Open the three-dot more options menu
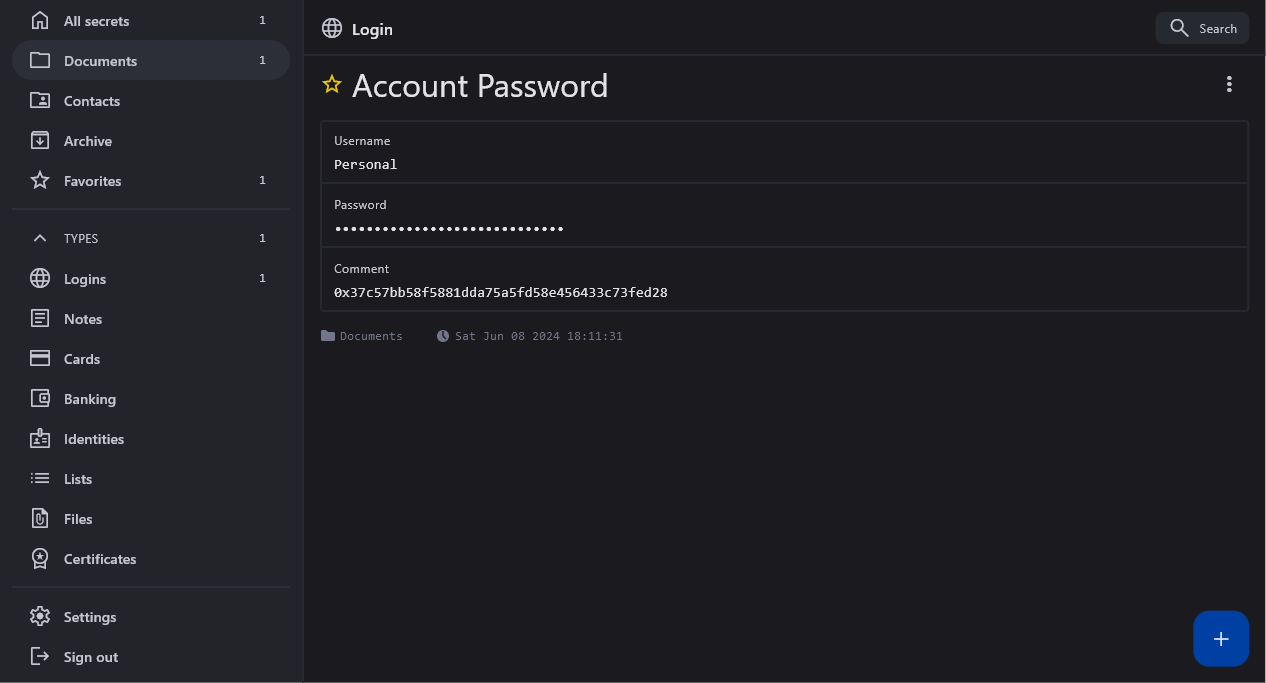 coord(1229,85)
